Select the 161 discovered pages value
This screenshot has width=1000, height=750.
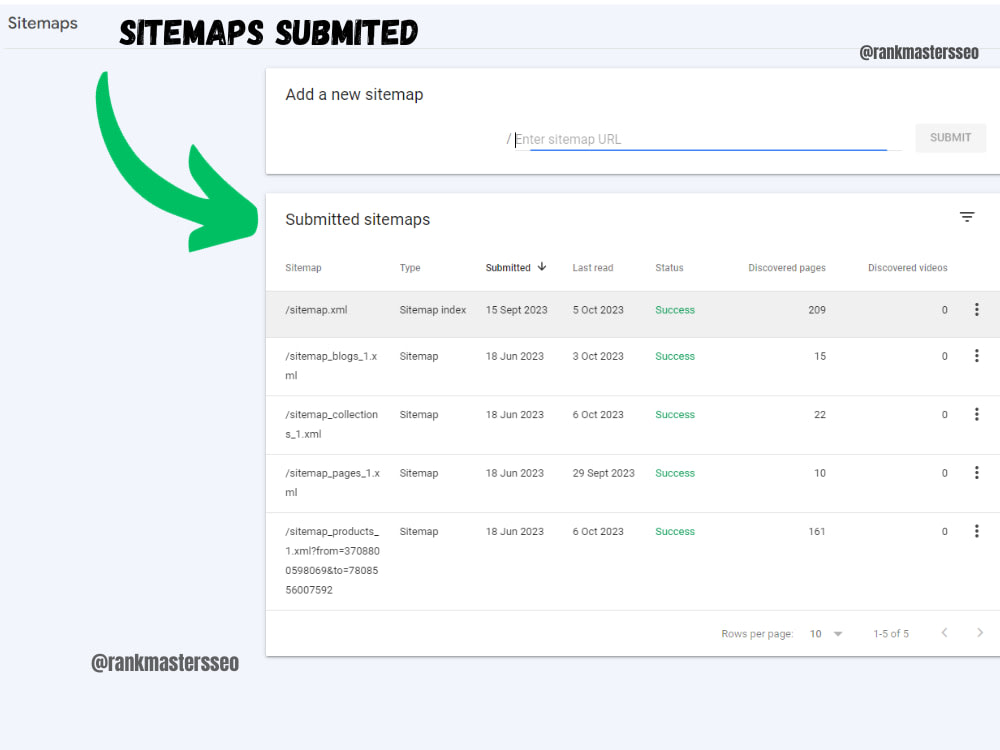[x=817, y=531]
